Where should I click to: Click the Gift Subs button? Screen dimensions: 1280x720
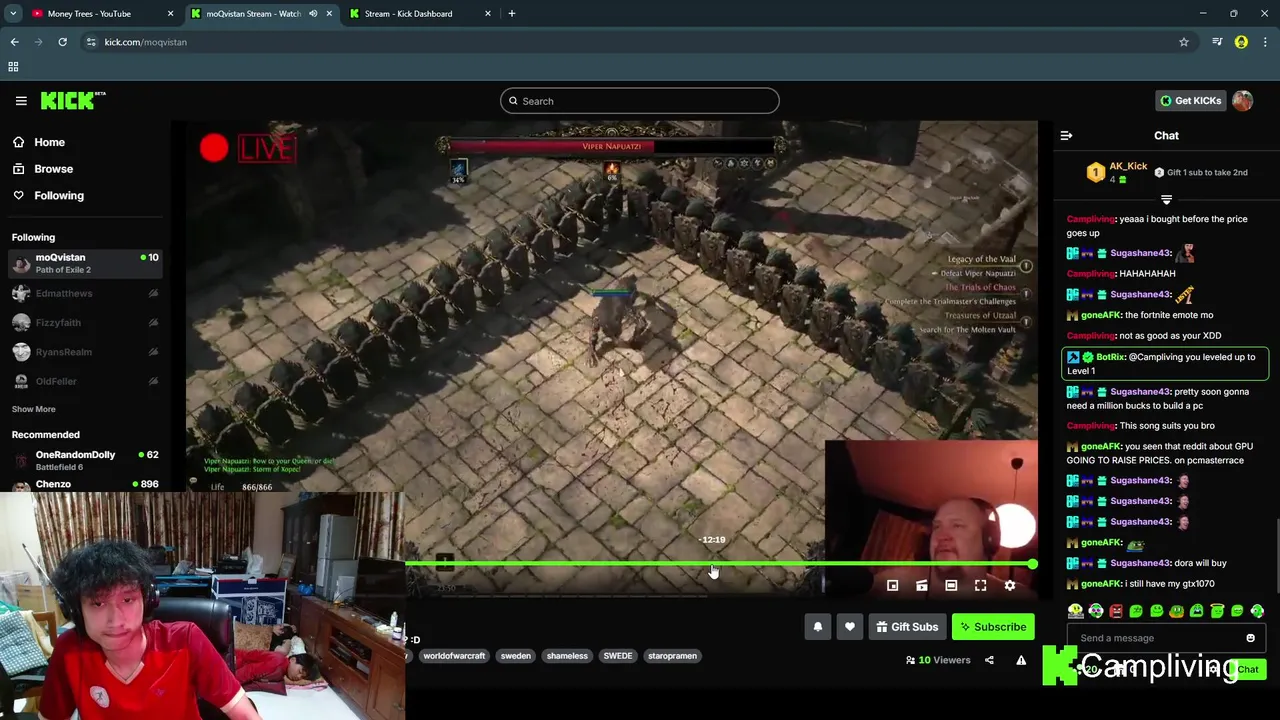[x=907, y=627]
